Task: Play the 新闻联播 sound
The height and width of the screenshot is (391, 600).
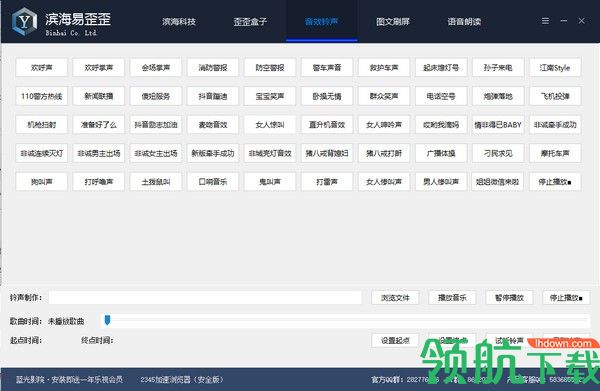Action: [98, 96]
